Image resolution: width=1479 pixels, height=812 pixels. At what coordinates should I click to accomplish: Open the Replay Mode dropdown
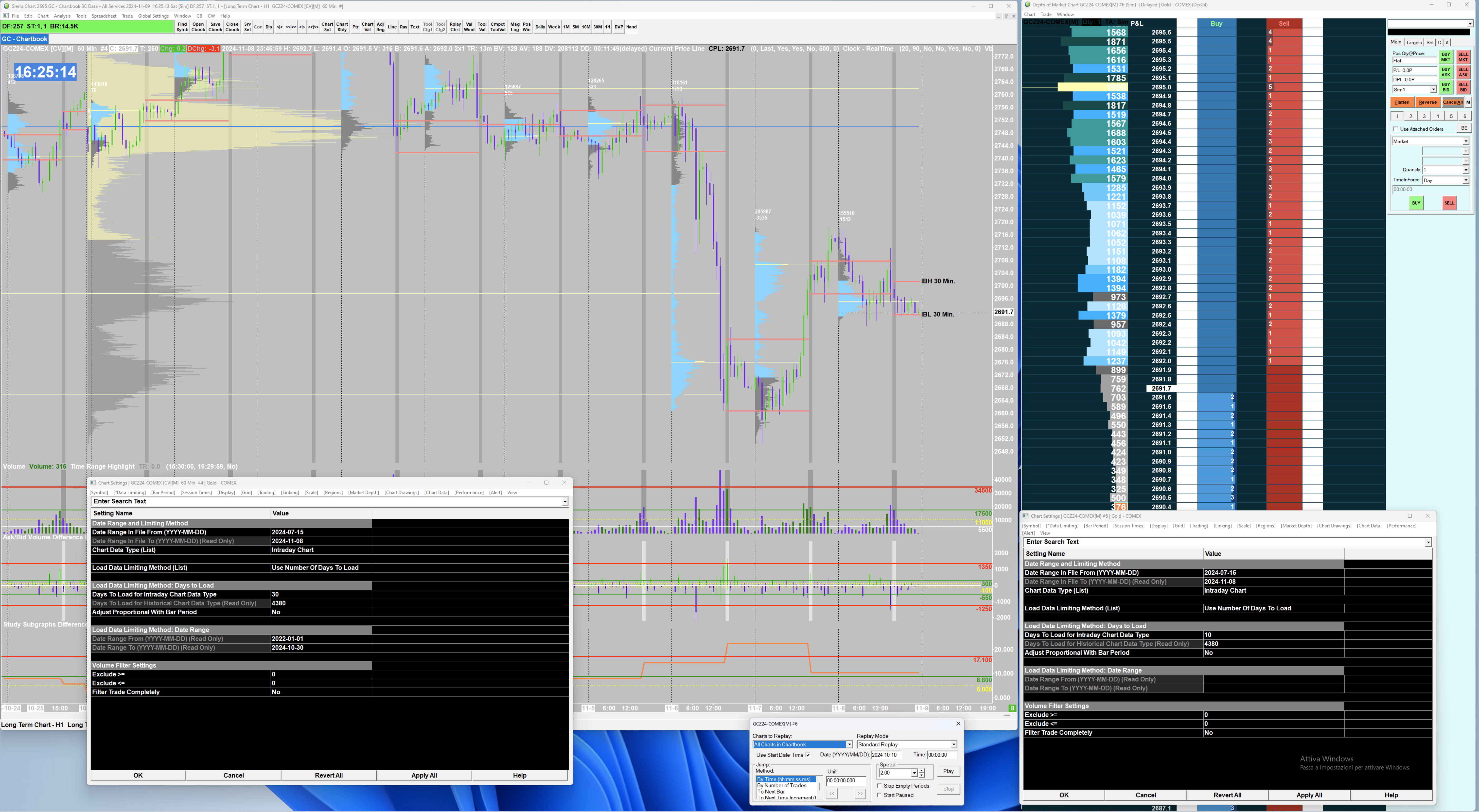(x=954, y=745)
